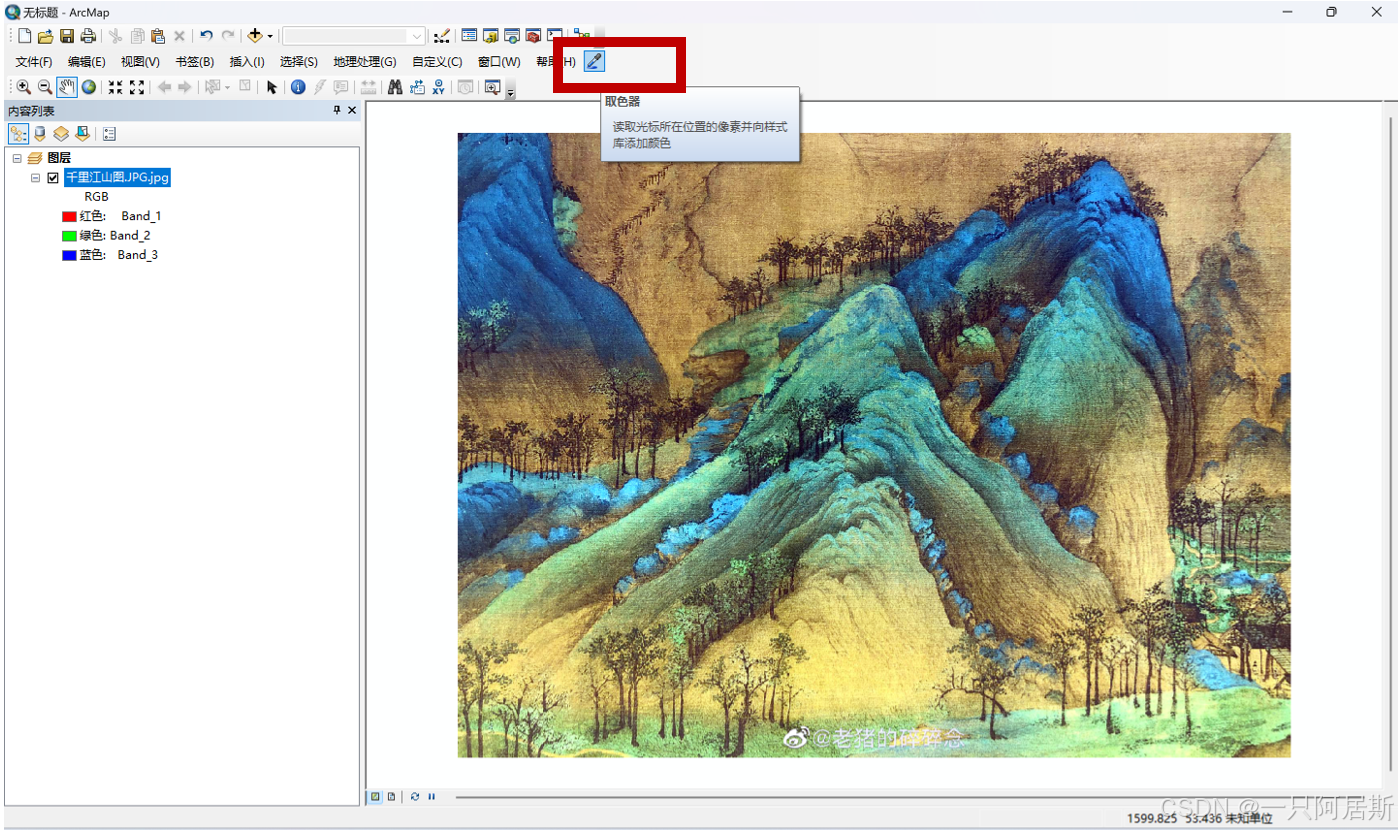This screenshot has height=831, width=1398.
Task: Open the map scale combo box
Action: tap(354, 36)
